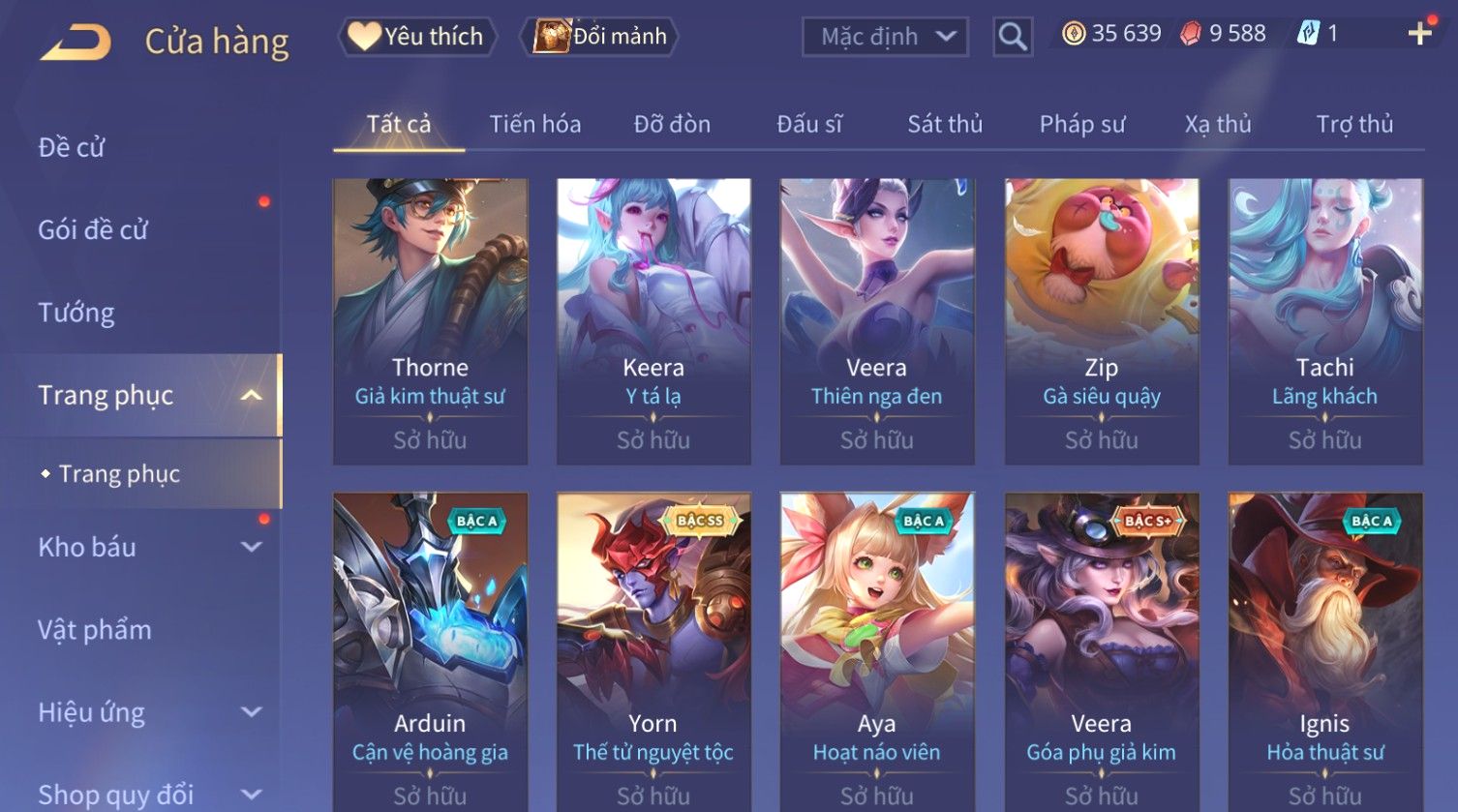Select Thorne Giả kim thuật sư skin
This screenshot has height=812, width=1458.
coord(430,321)
